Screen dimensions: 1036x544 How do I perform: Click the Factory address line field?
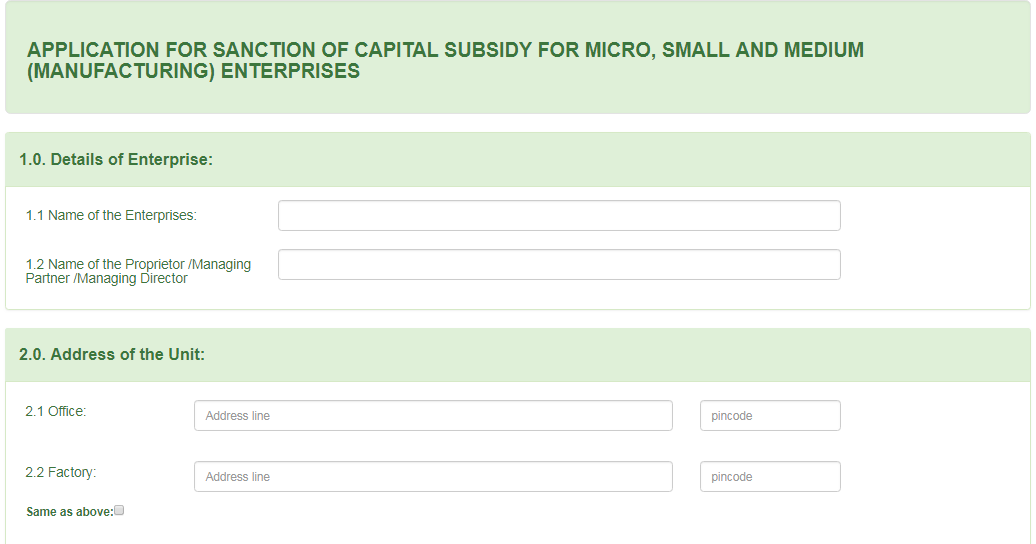point(433,477)
